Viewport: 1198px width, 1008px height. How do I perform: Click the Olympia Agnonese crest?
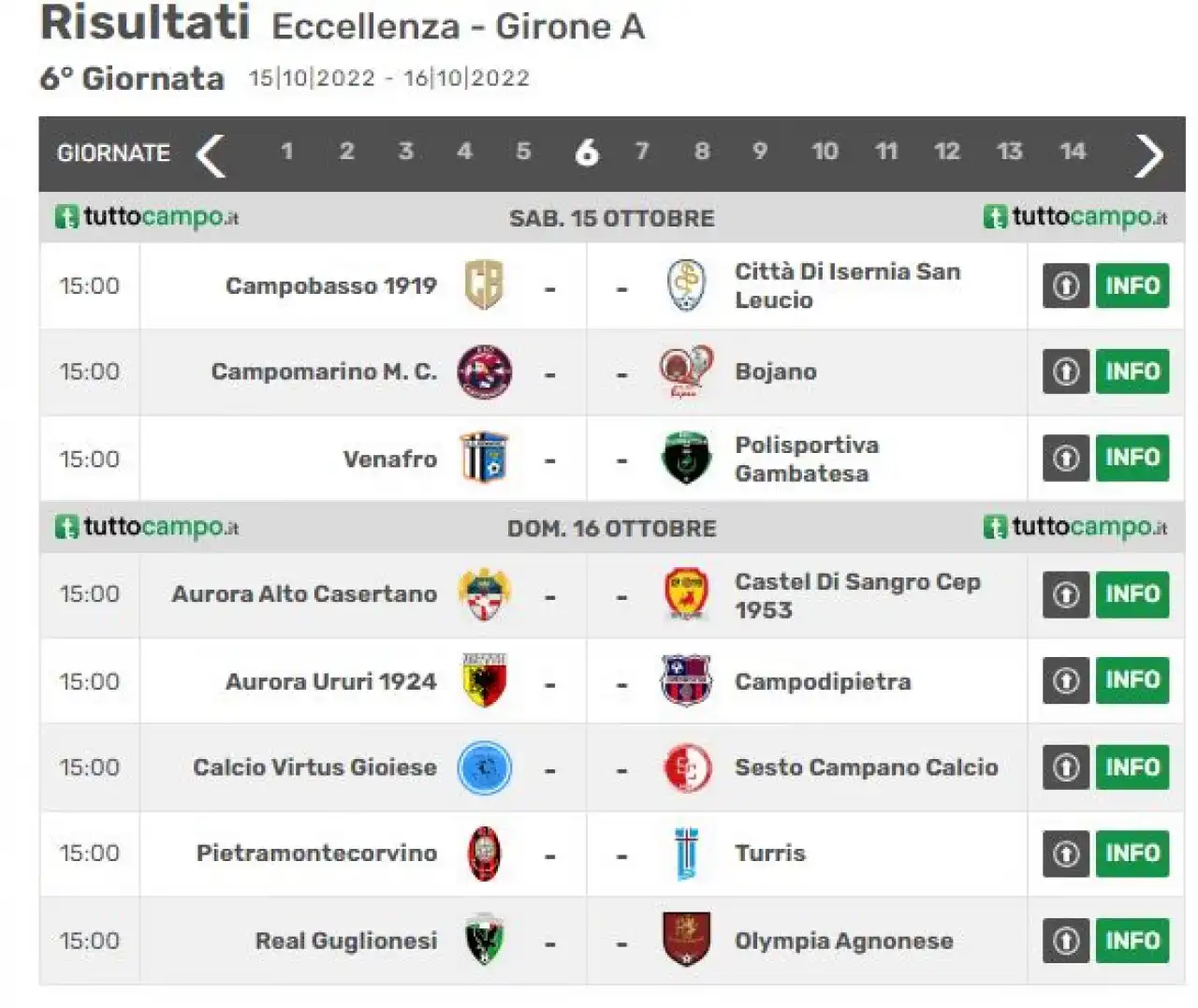coord(686,940)
